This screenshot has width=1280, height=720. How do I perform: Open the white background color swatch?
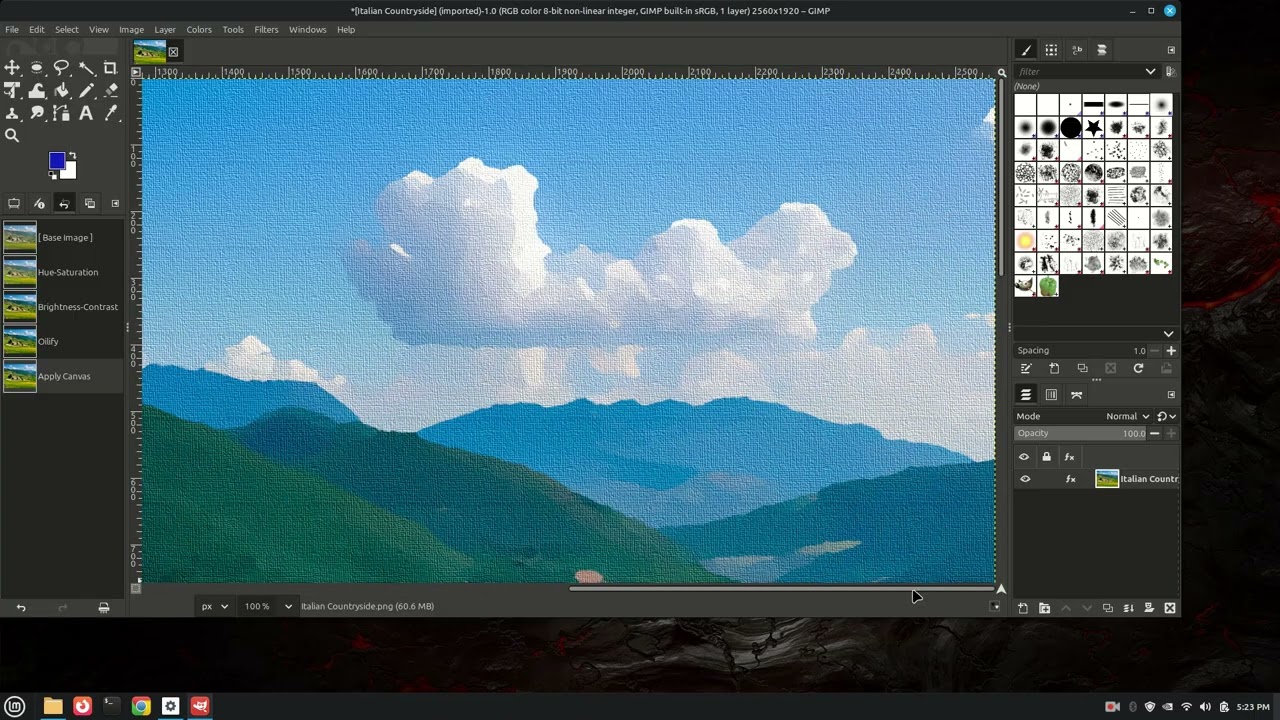pos(70,172)
